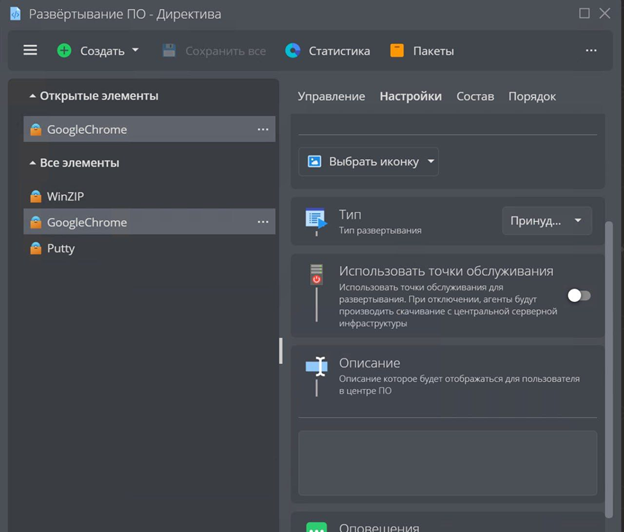Select GoogleChrome under Все элементы
This screenshot has width=624, height=532.
pyautogui.click(x=149, y=222)
